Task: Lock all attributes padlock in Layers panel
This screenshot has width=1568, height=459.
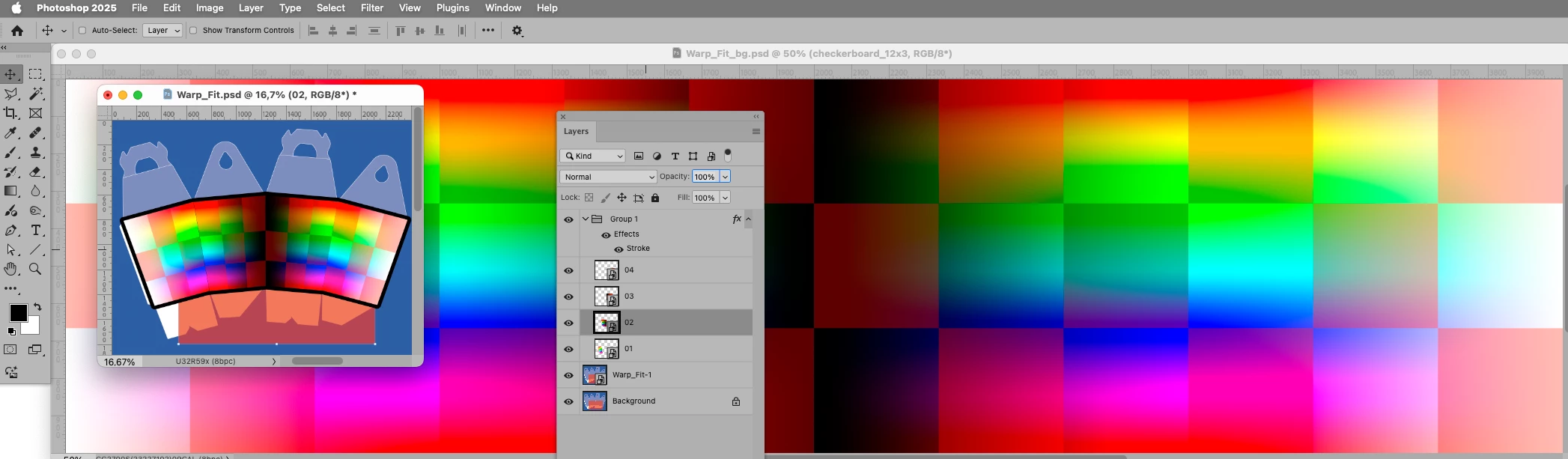Action: point(655,198)
